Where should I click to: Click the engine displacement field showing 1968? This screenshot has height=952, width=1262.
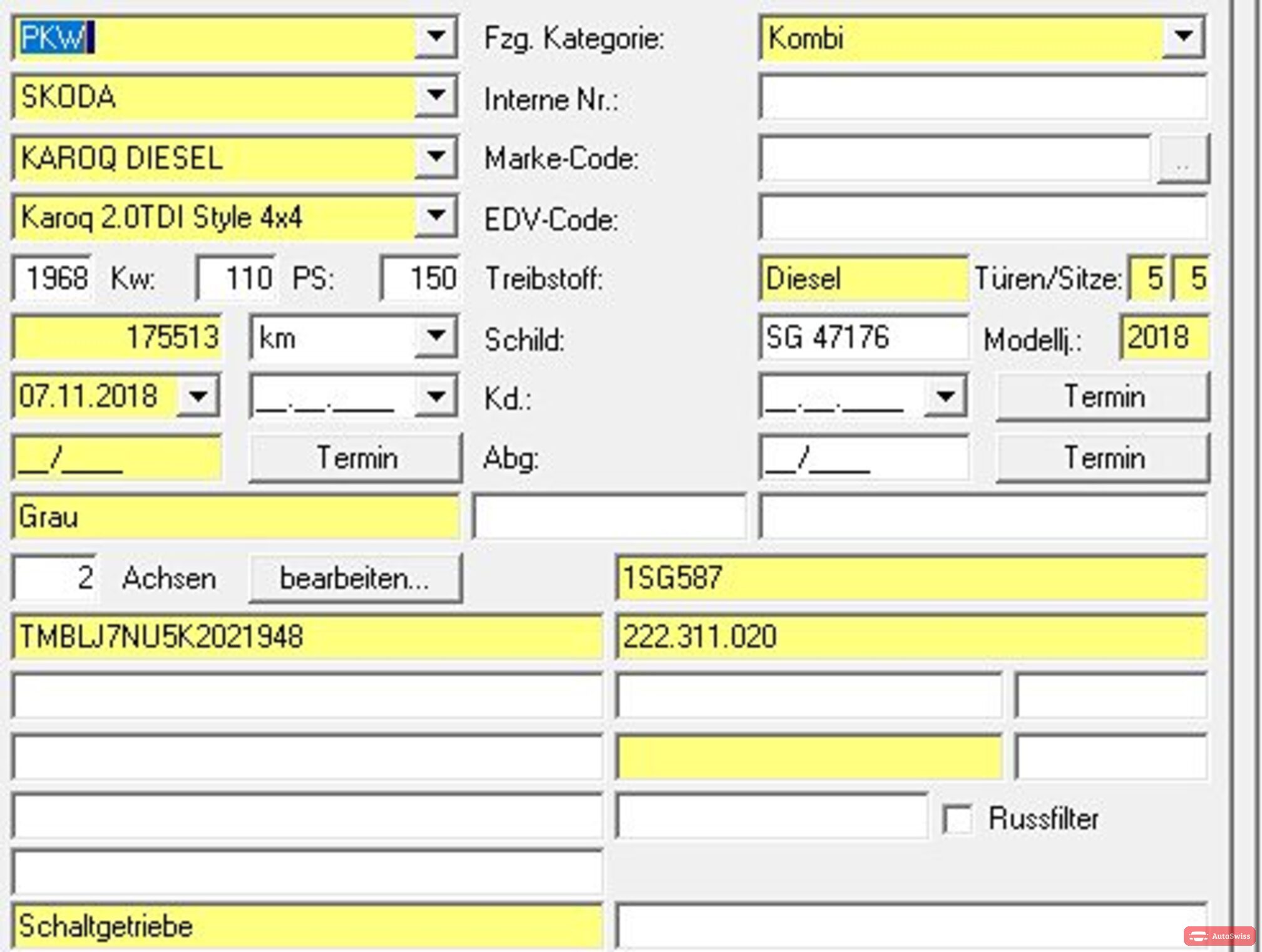[53, 277]
